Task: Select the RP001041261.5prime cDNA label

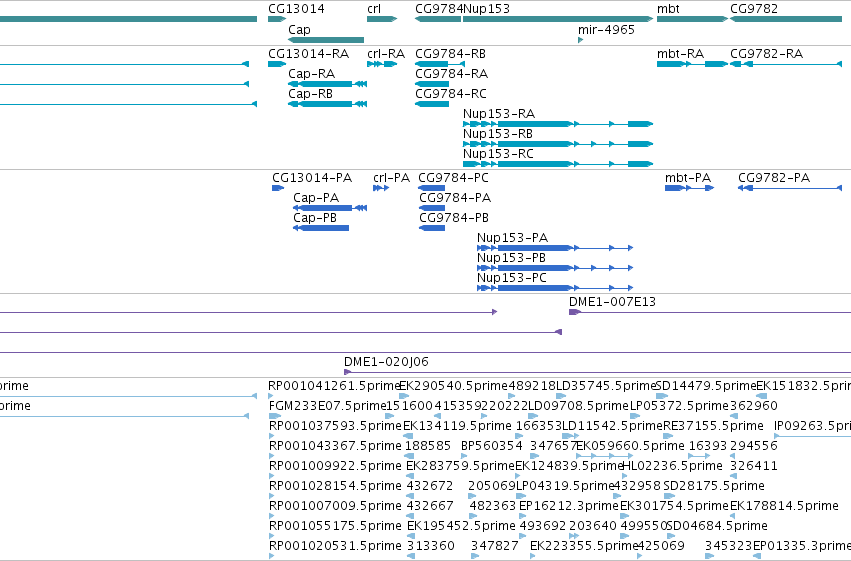Action: (x=334, y=386)
